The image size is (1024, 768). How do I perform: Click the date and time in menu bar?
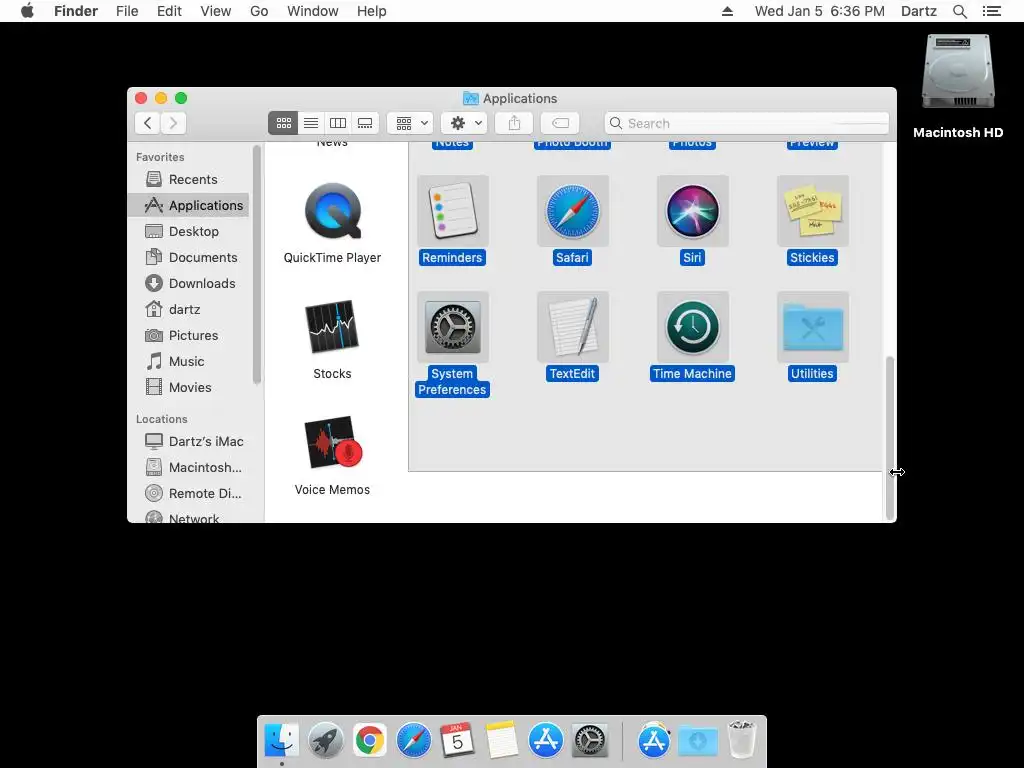coord(820,11)
